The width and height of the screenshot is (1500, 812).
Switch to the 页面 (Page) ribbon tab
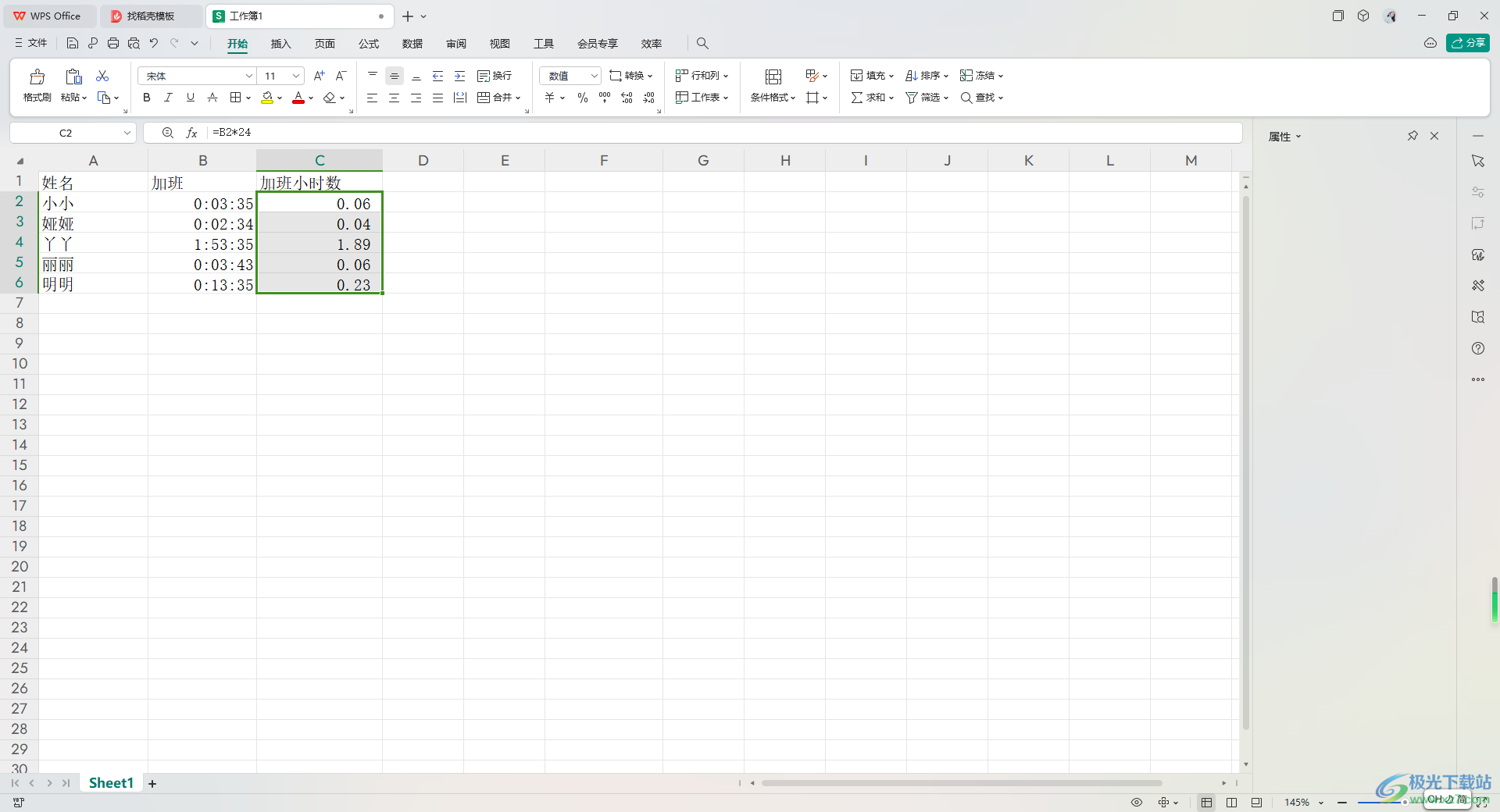(x=324, y=44)
